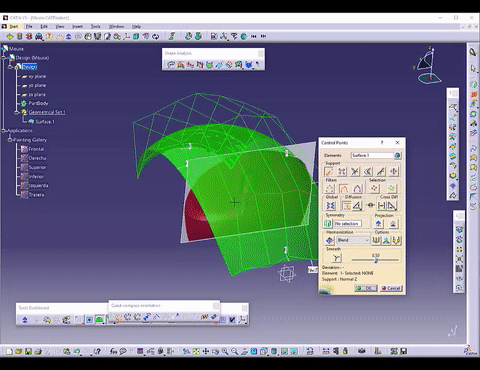Collapse the Painting Gallery tree node
Viewport: 480px width, 370px height.
coord(10,140)
